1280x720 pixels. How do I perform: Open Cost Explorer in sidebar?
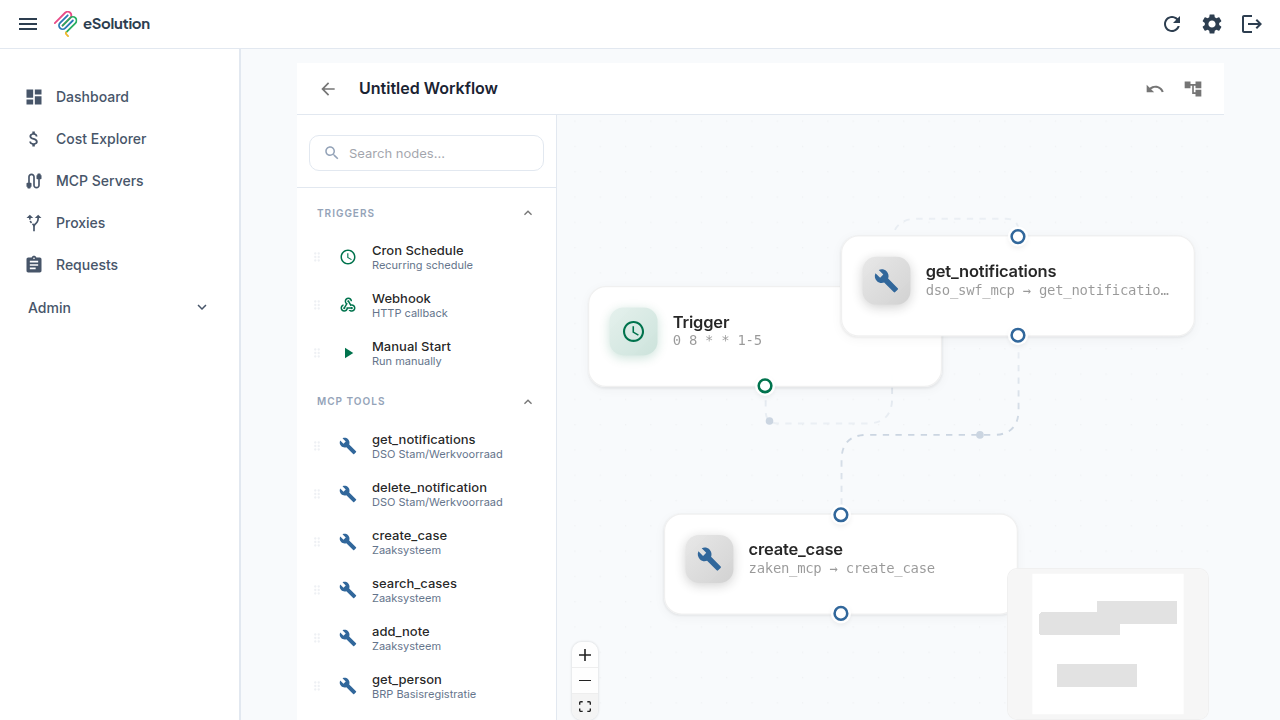[x=120, y=139]
